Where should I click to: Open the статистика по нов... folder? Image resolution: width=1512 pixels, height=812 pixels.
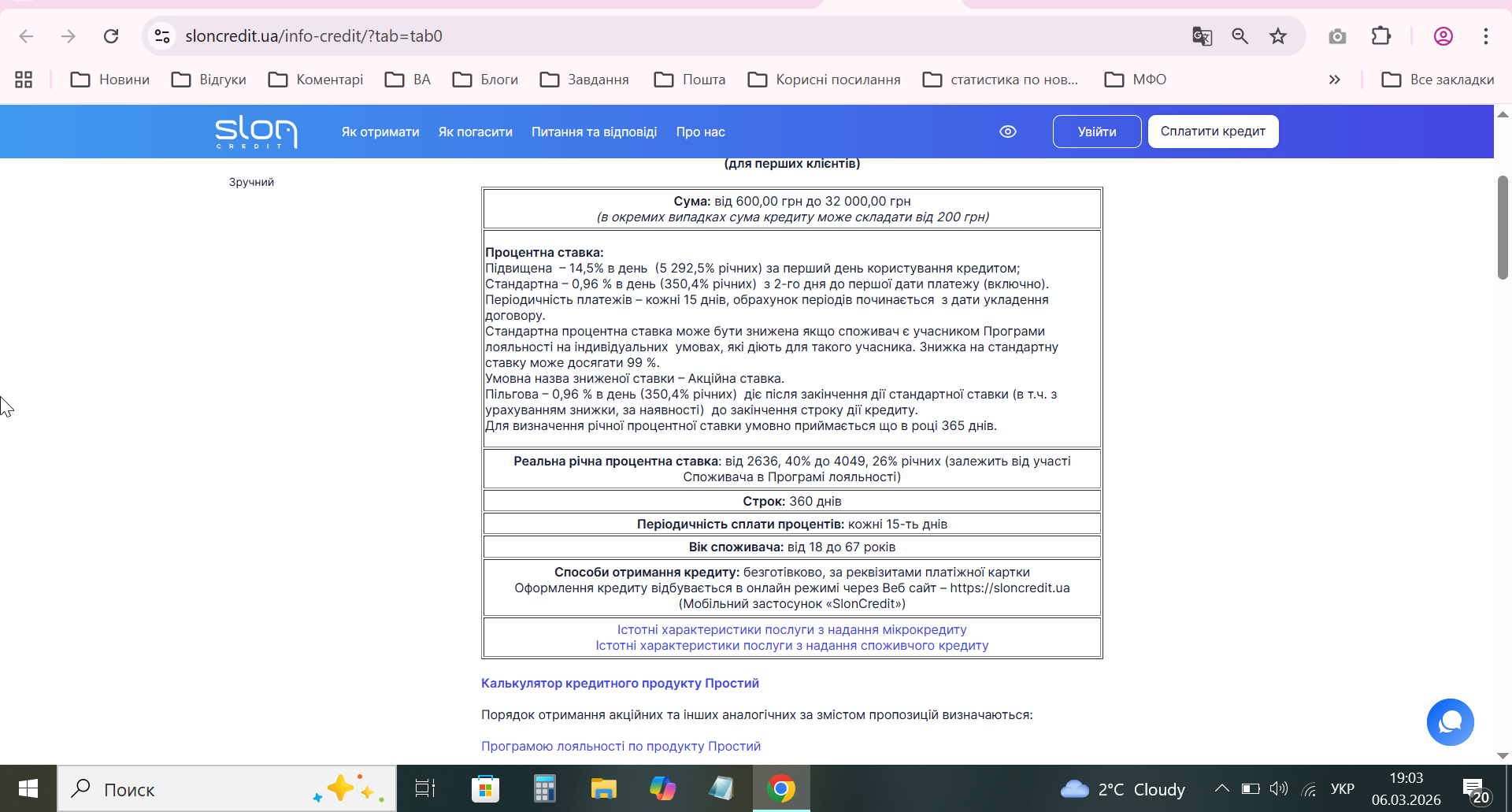coord(1000,80)
